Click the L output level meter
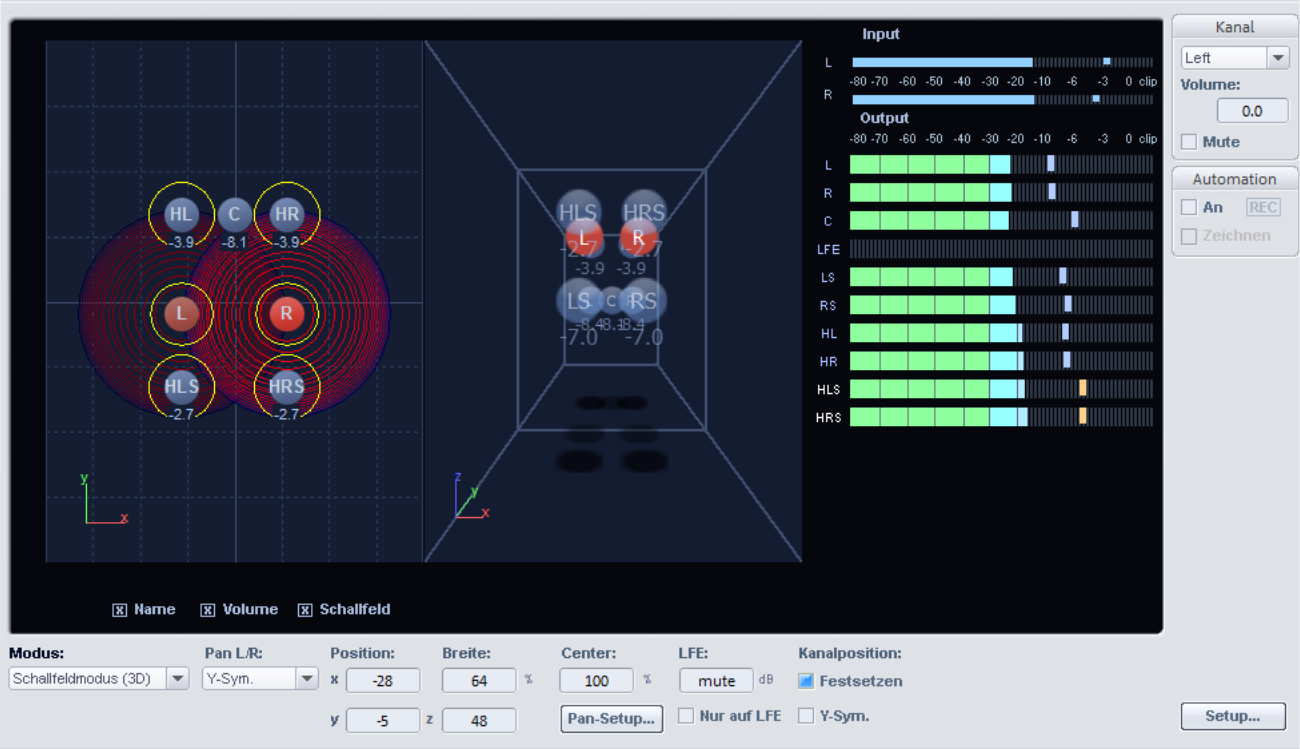This screenshot has height=749, width=1300. (x=1000, y=164)
